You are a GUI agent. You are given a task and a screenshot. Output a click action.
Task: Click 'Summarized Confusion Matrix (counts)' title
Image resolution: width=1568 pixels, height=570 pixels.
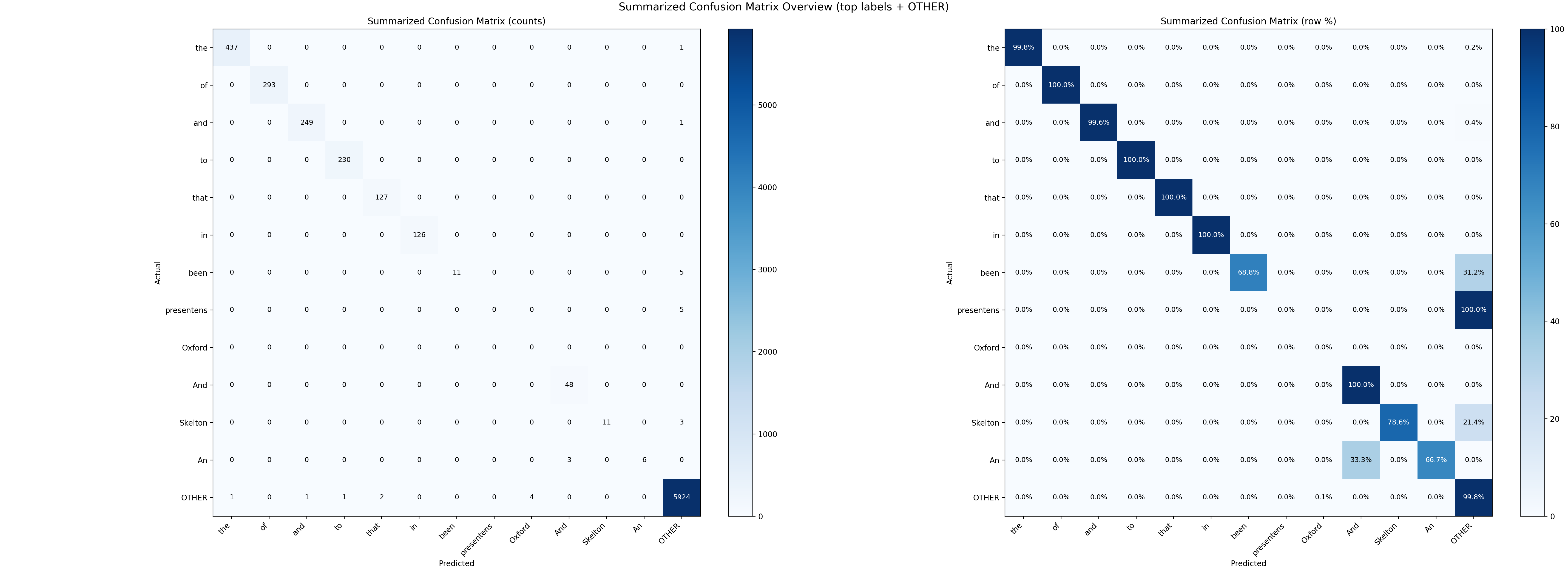[x=456, y=21]
